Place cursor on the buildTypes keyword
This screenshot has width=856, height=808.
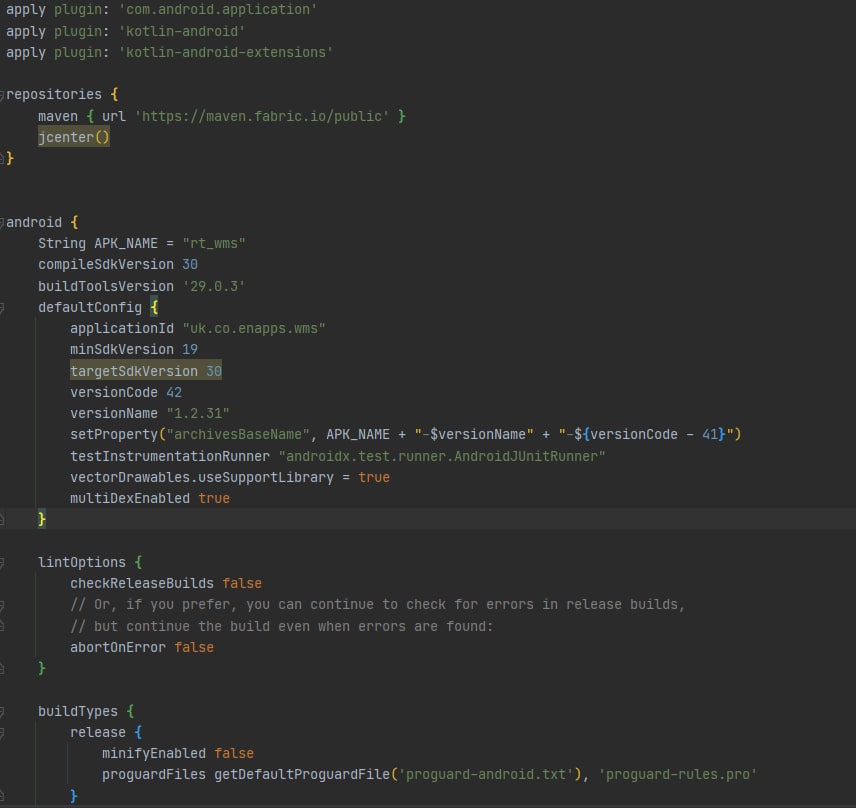point(78,711)
